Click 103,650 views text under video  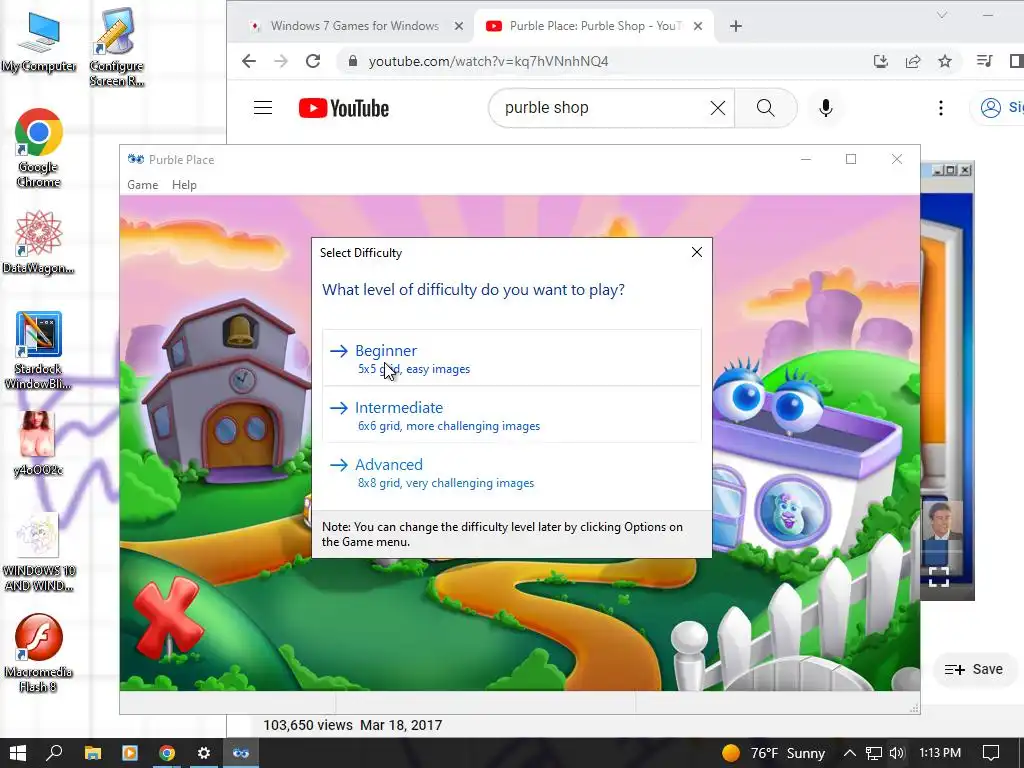308,725
